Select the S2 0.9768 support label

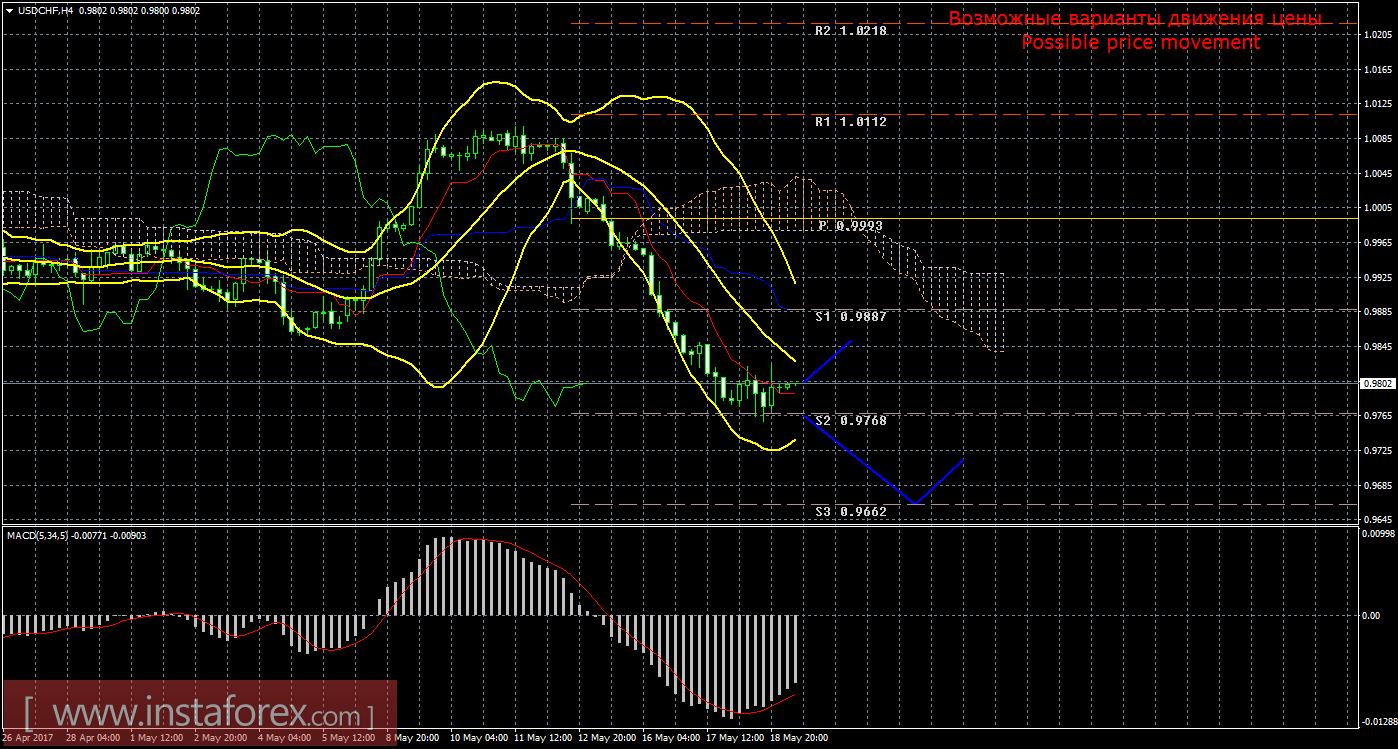[x=850, y=421]
